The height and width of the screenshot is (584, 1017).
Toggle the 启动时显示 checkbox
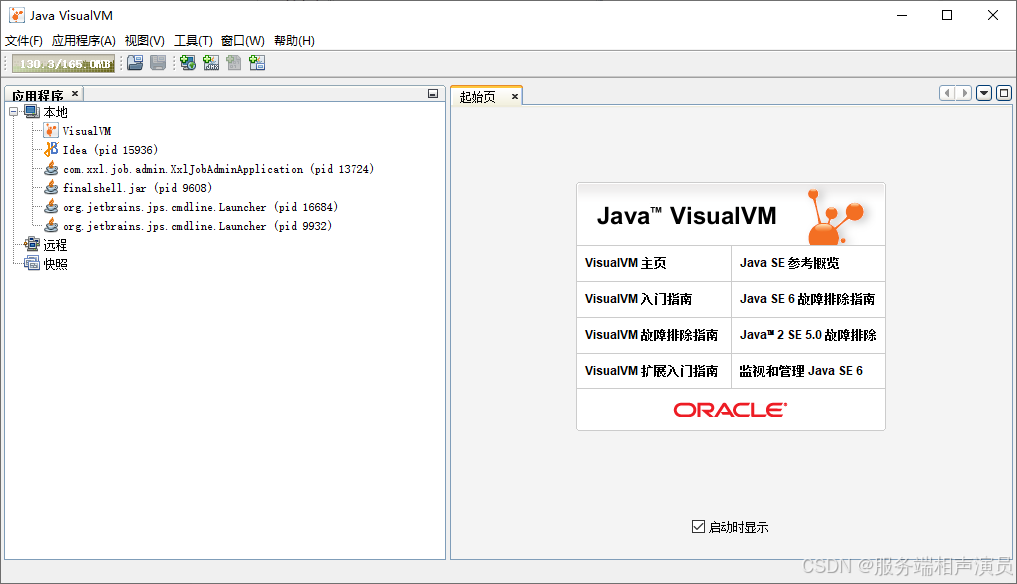coord(699,526)
